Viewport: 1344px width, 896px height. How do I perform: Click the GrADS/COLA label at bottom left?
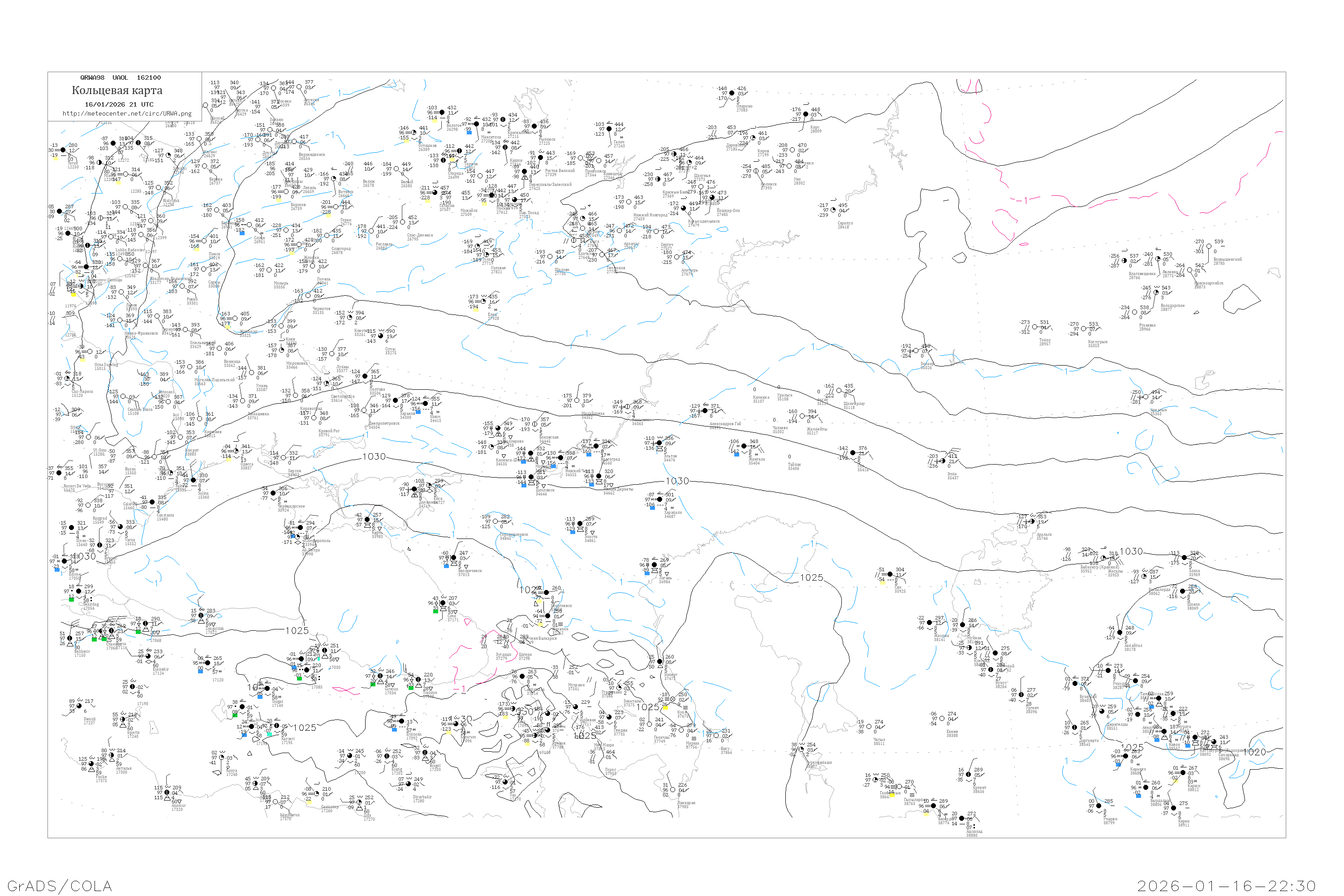coord(60,886)
